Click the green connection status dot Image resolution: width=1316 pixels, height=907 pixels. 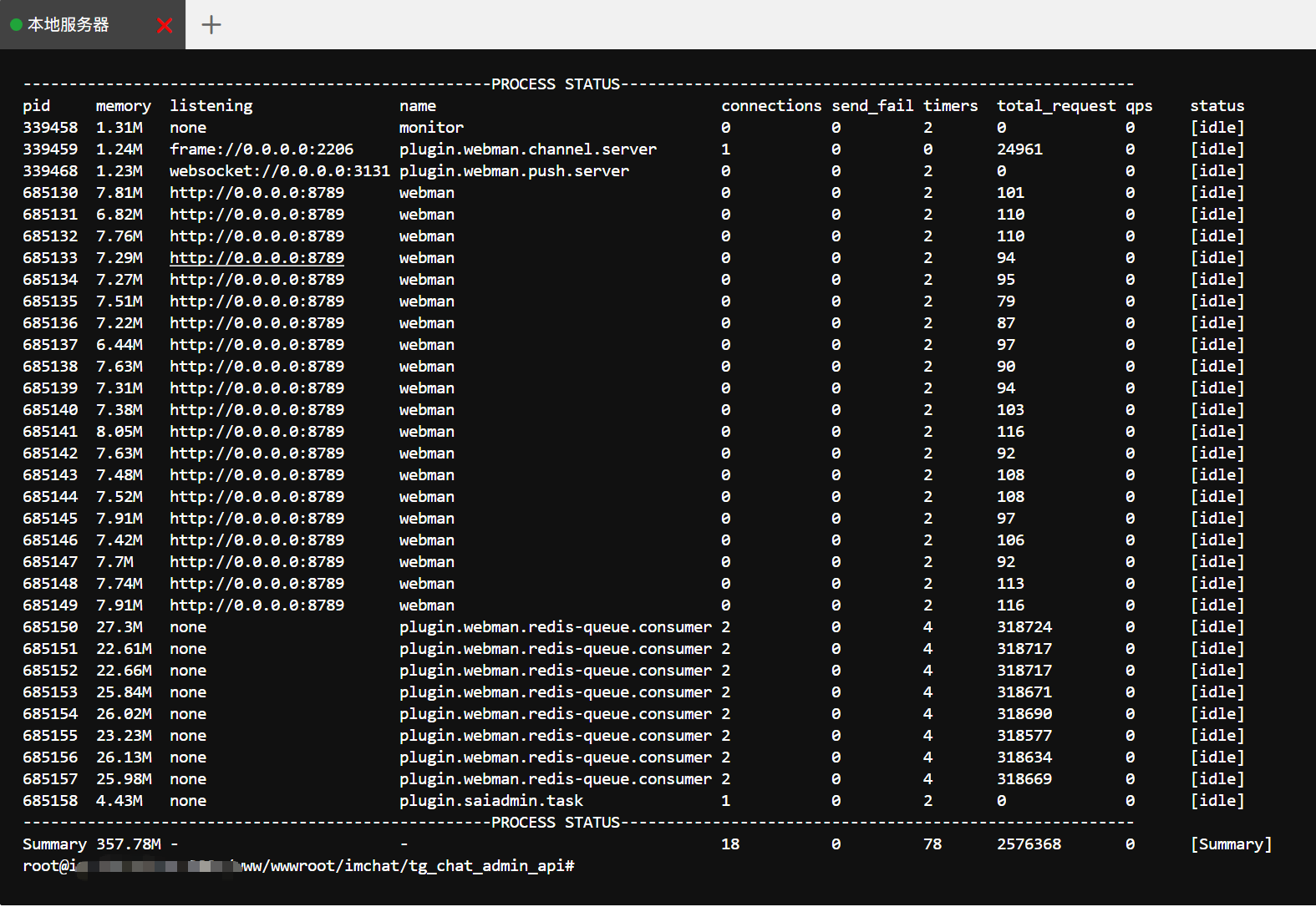[16, 25]
